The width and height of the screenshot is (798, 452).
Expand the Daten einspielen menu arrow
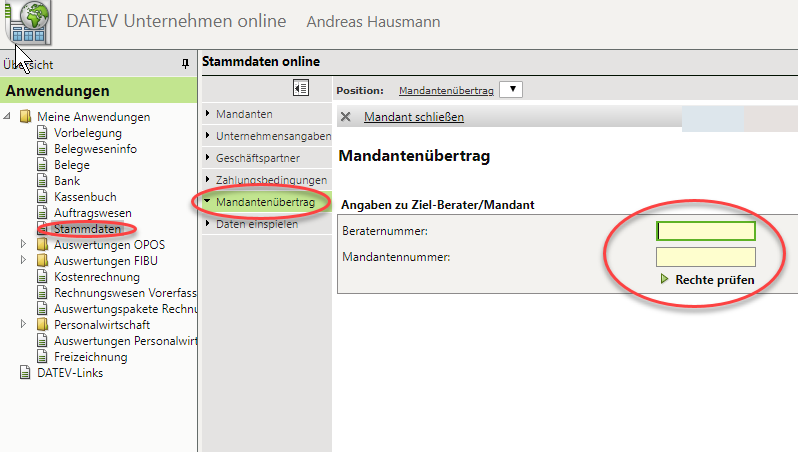(208, 223)
